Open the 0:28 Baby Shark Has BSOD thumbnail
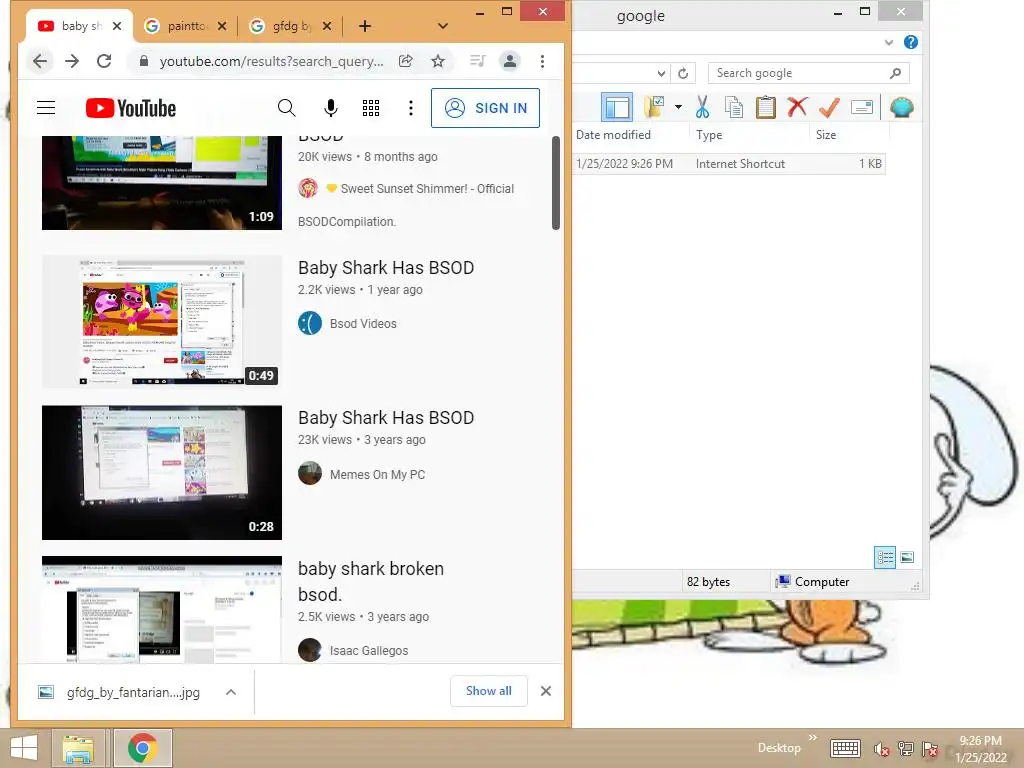Image resolution: width=1024 pixels, height=768 pixels. tap(162, 473)
